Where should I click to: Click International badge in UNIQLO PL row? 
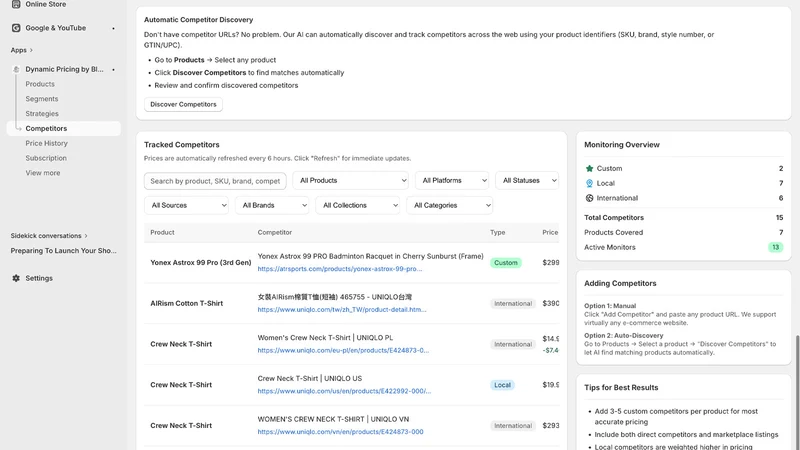click(x=513, y=344)
